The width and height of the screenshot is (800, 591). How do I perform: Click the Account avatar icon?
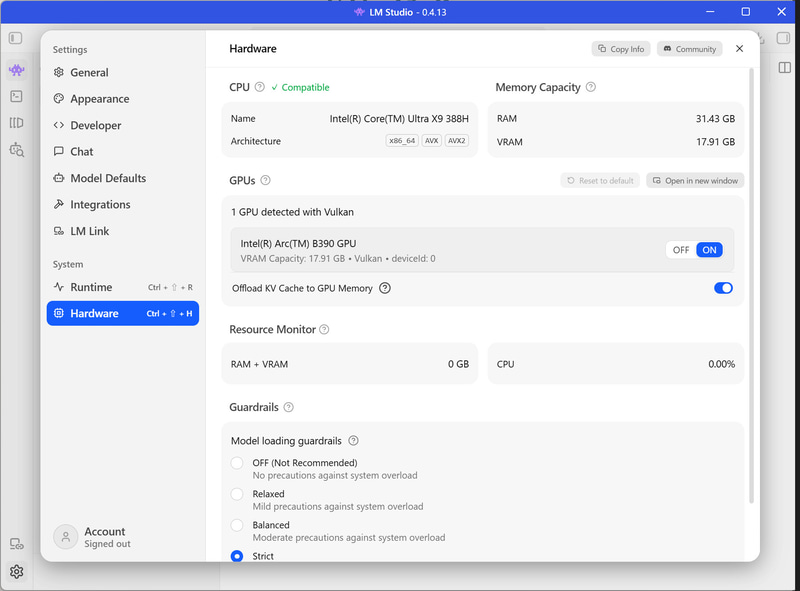(66, 537)
